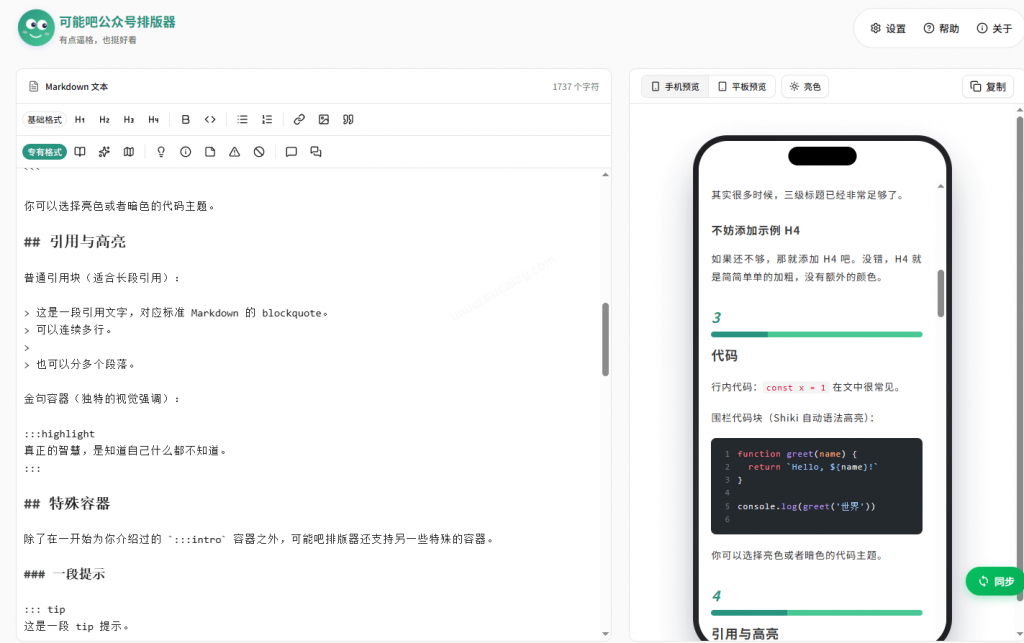Image resolution: width=1024 pixels, height=643 pixels.
Task: Click the dark code block in the phone preview
Action: (x=816, y=486)
